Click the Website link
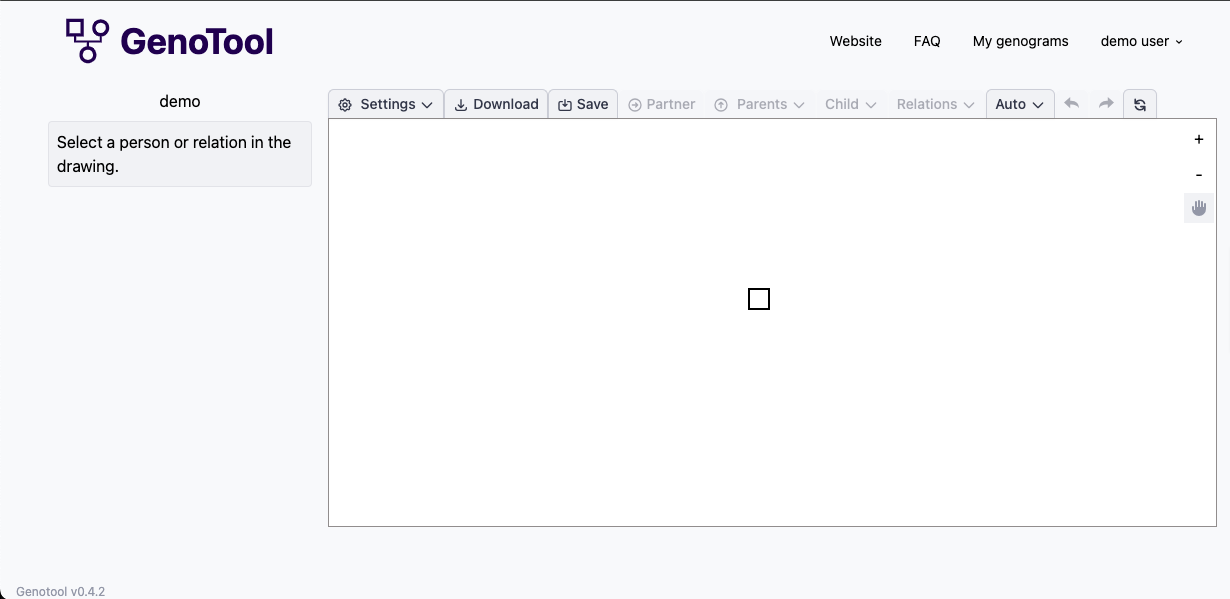 (855, 41)
